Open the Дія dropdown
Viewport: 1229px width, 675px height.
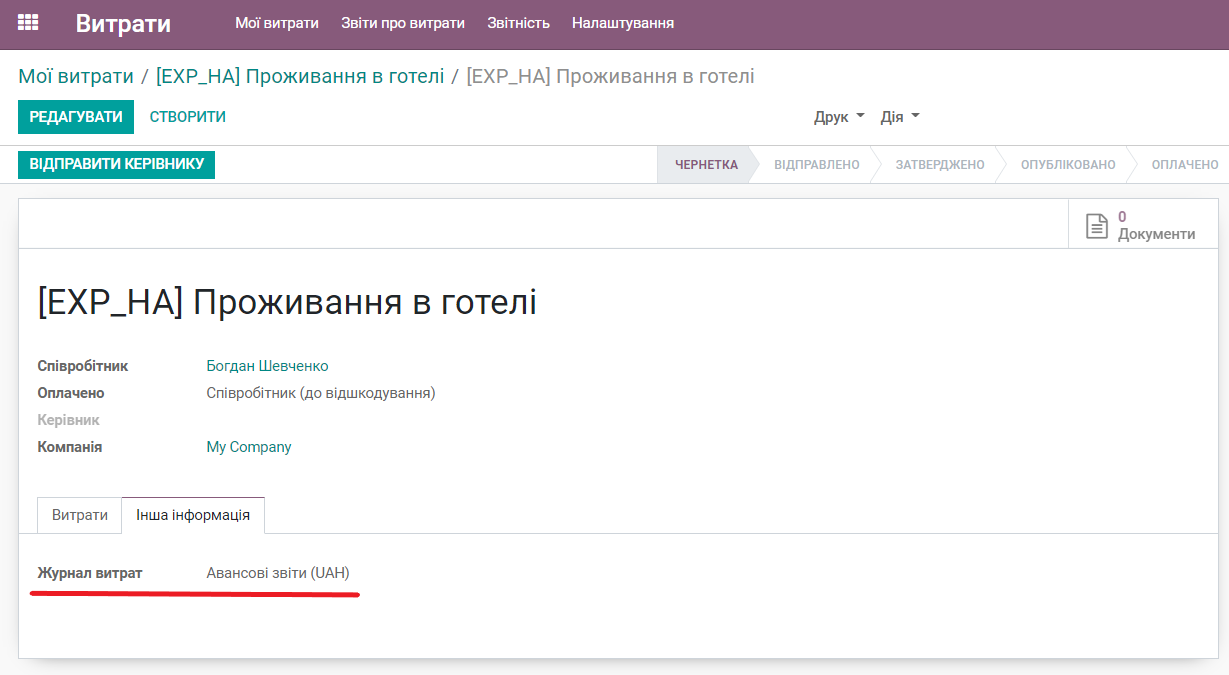click(897, 117)
